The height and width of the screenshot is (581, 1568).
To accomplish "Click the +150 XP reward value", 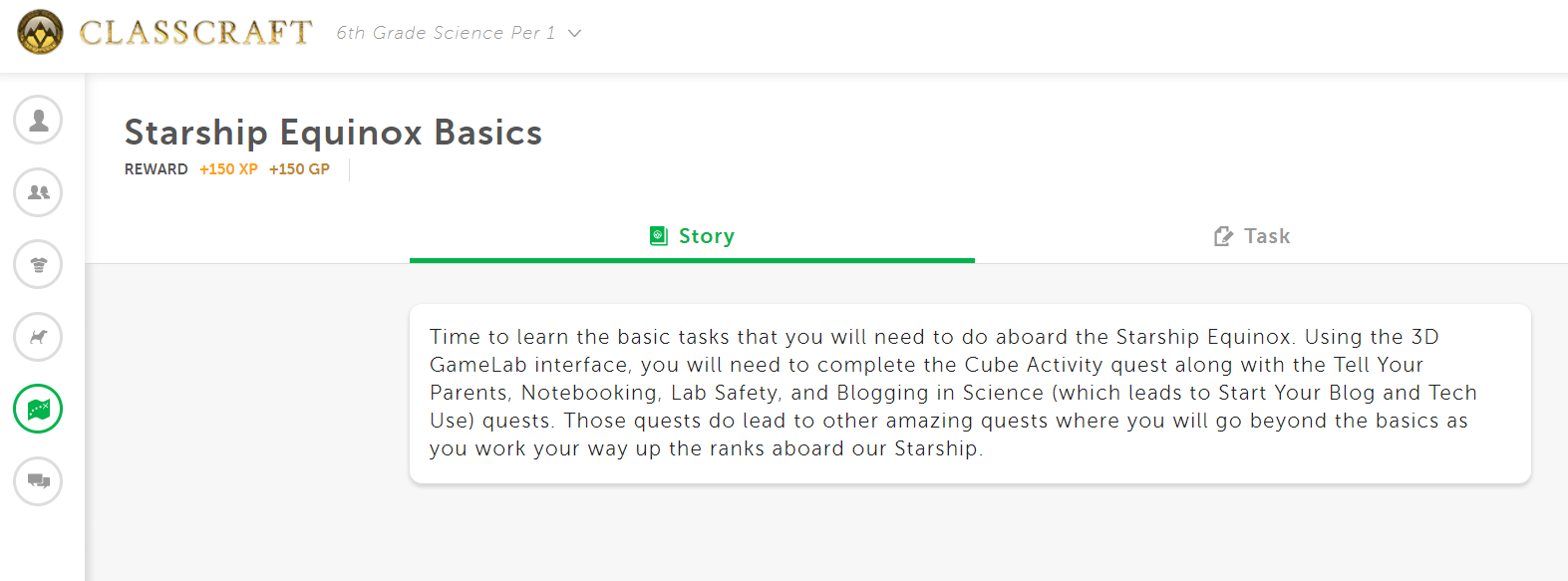I will 228,169.
